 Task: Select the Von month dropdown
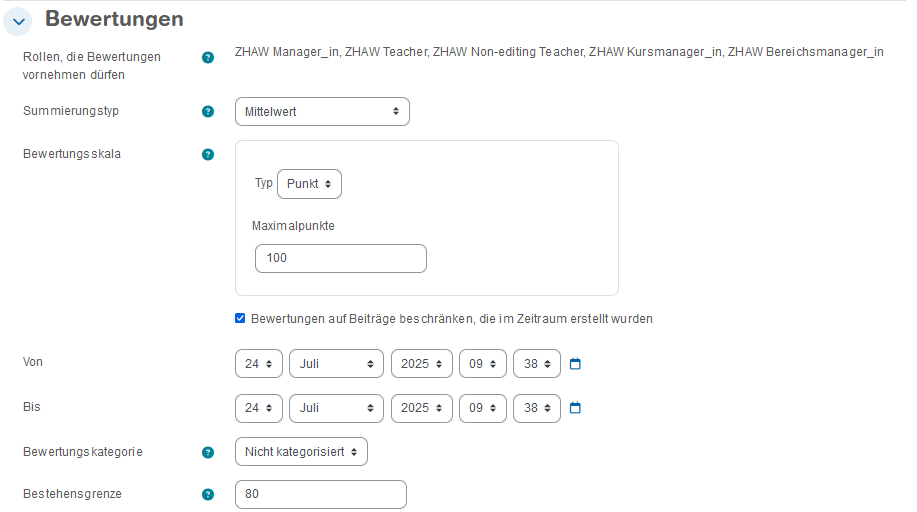336,364
